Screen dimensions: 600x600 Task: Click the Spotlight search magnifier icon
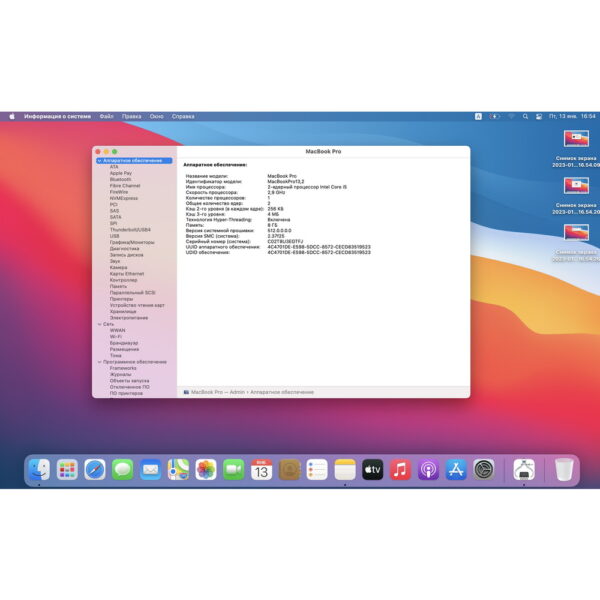pyautogui.click(x=525, y=116)
